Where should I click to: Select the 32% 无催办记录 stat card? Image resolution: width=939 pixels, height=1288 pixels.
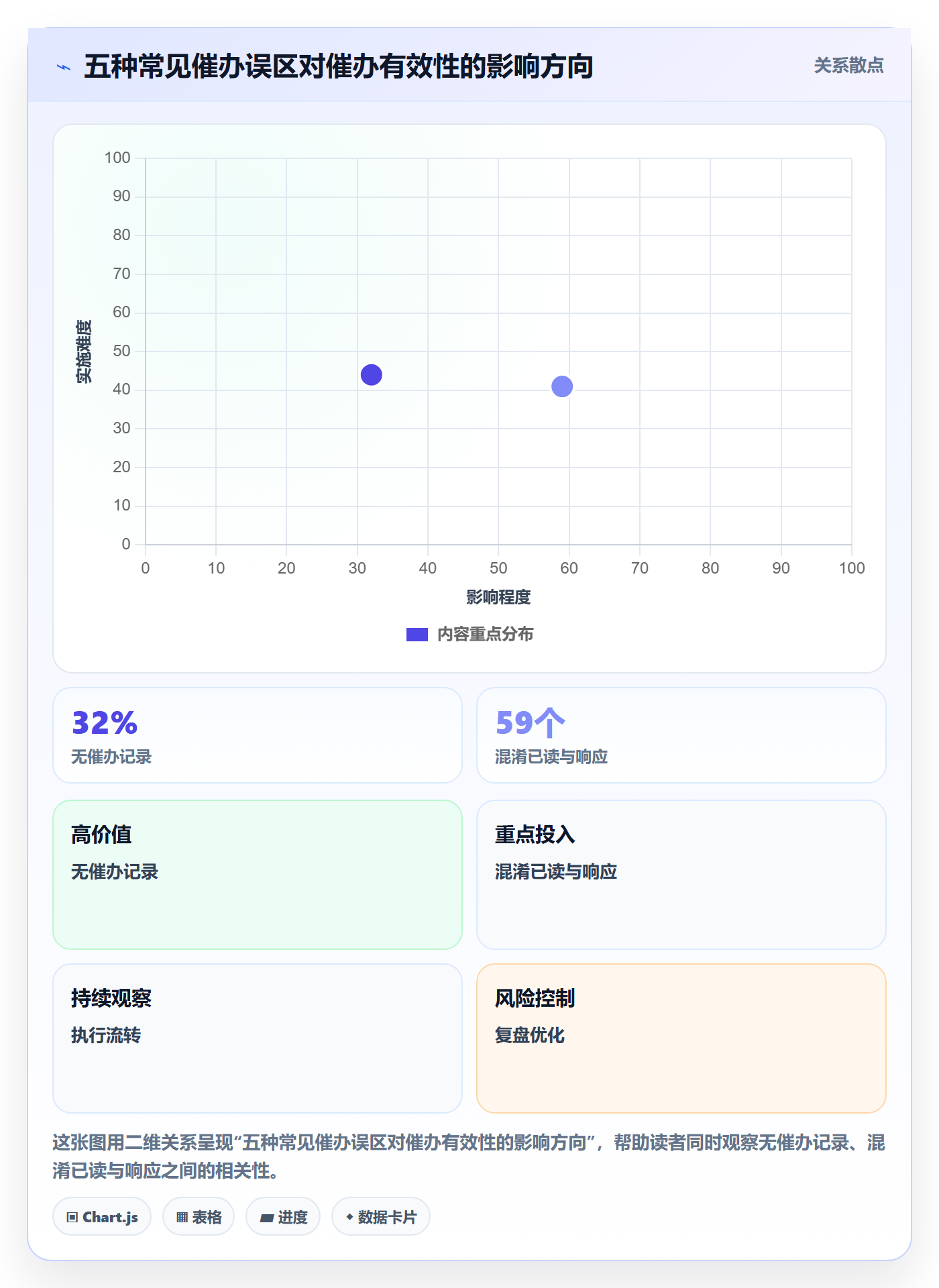pos(258,735)
